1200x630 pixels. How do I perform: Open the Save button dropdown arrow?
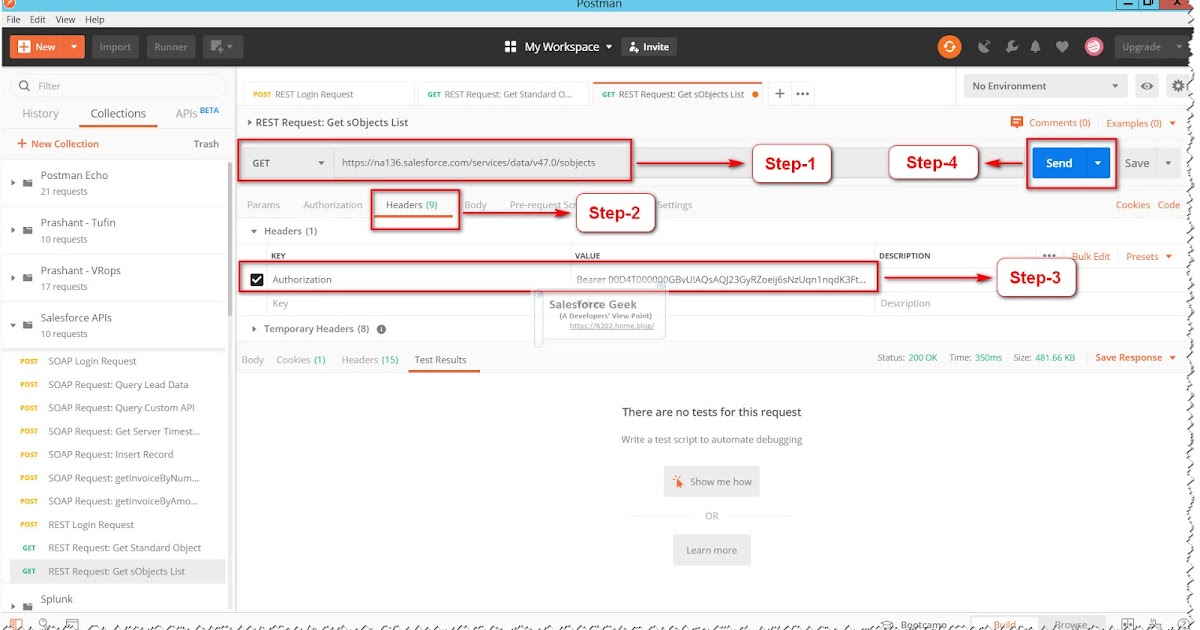coord(1167,163)
